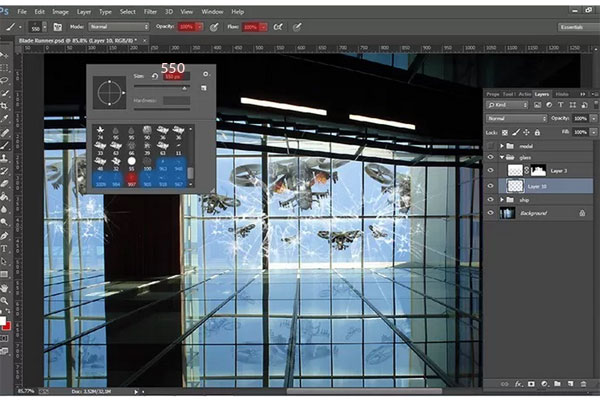Select the Eraser tool

pyautogui.click(x=5, y=184)
